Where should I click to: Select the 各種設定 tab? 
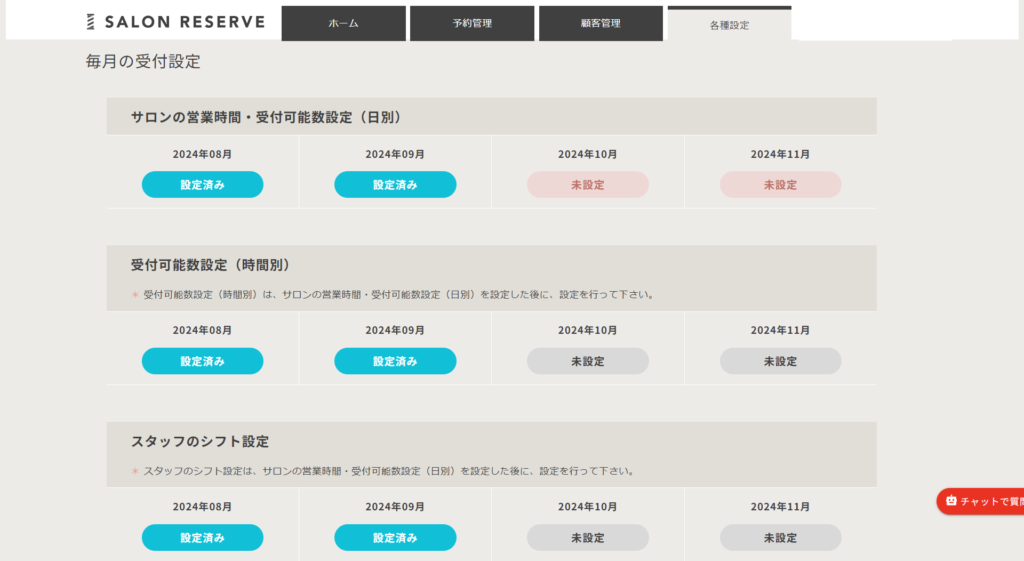729,25
